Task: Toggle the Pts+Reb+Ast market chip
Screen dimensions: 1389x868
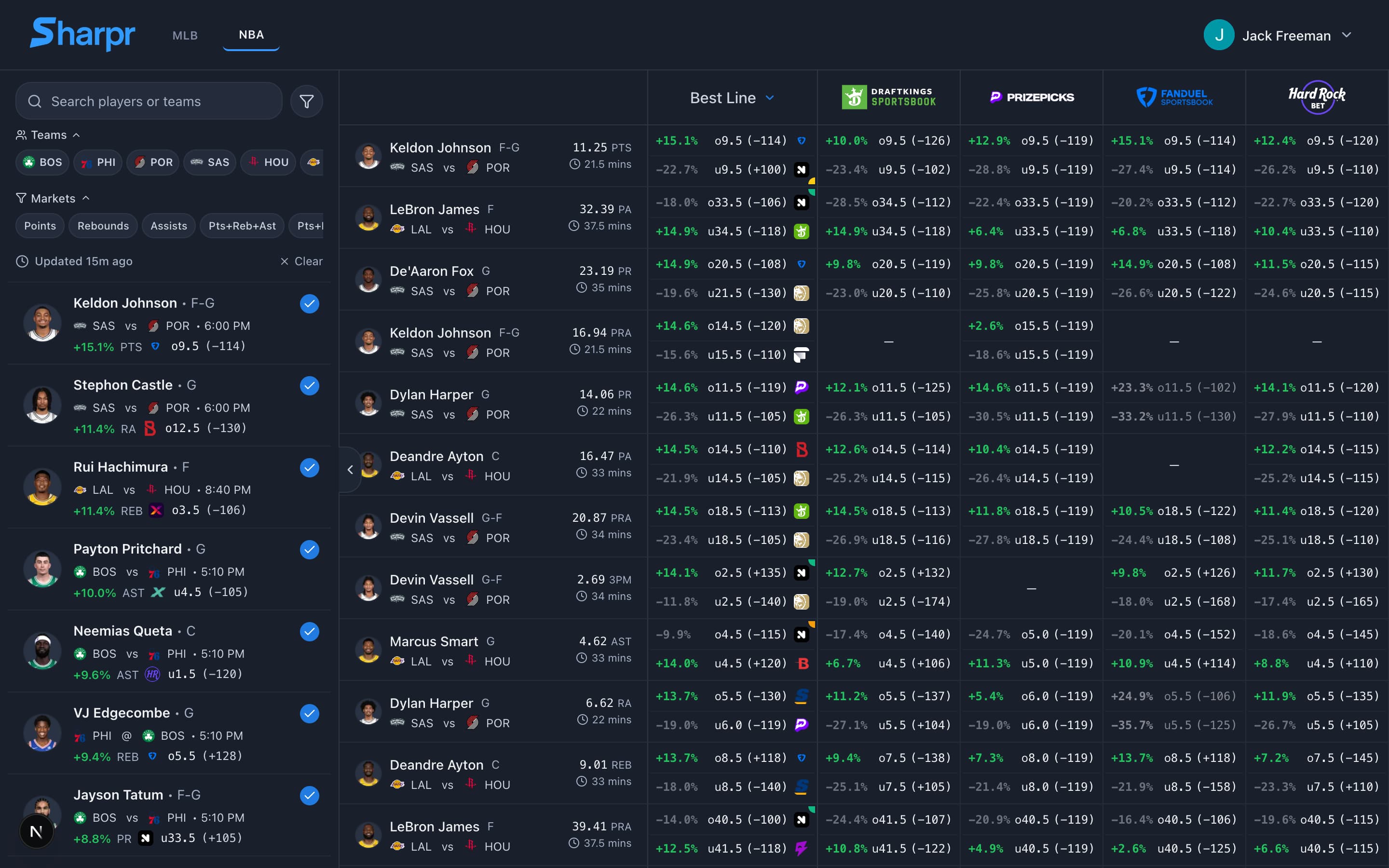Action: 242,226
